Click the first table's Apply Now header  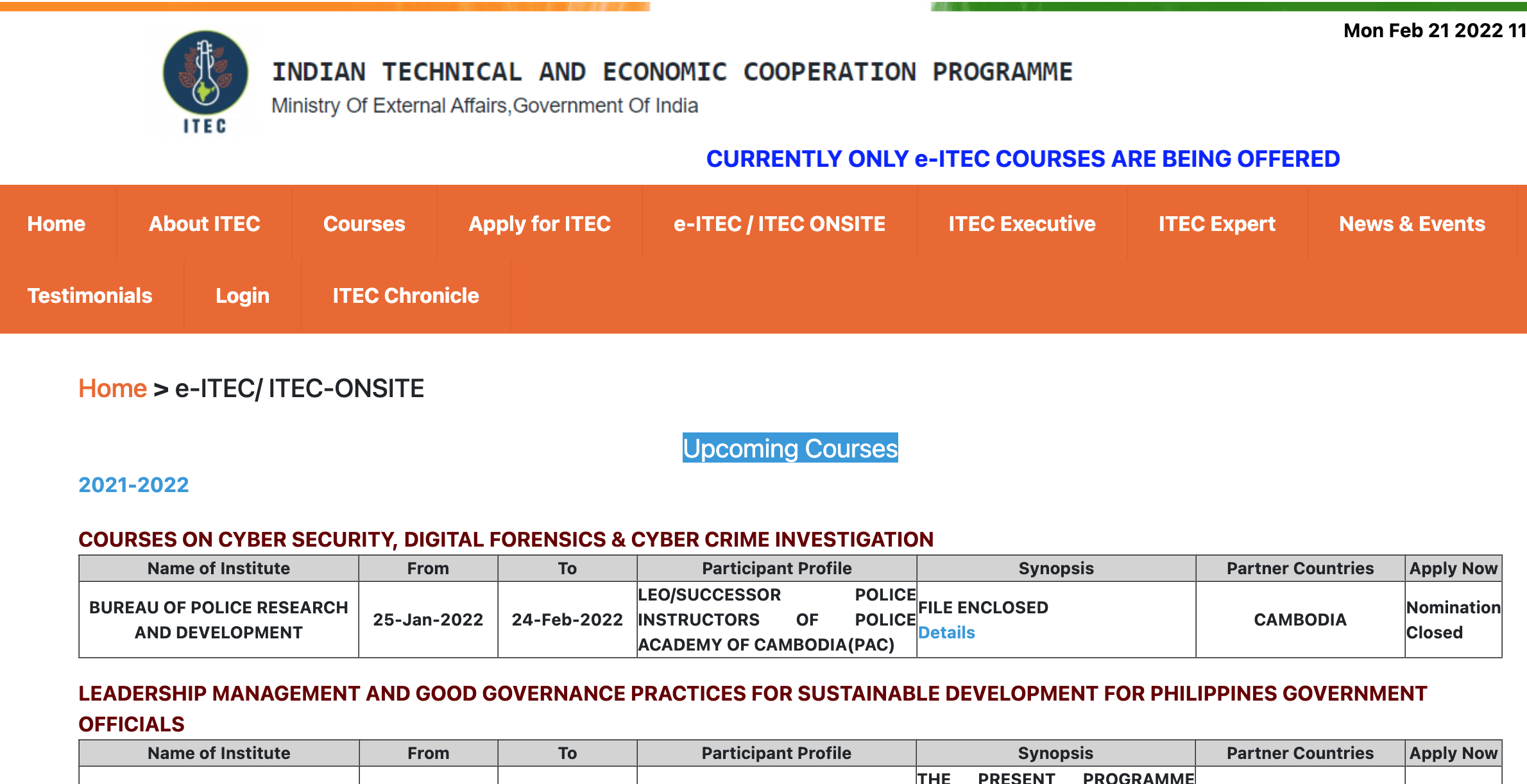point(1453,568)
